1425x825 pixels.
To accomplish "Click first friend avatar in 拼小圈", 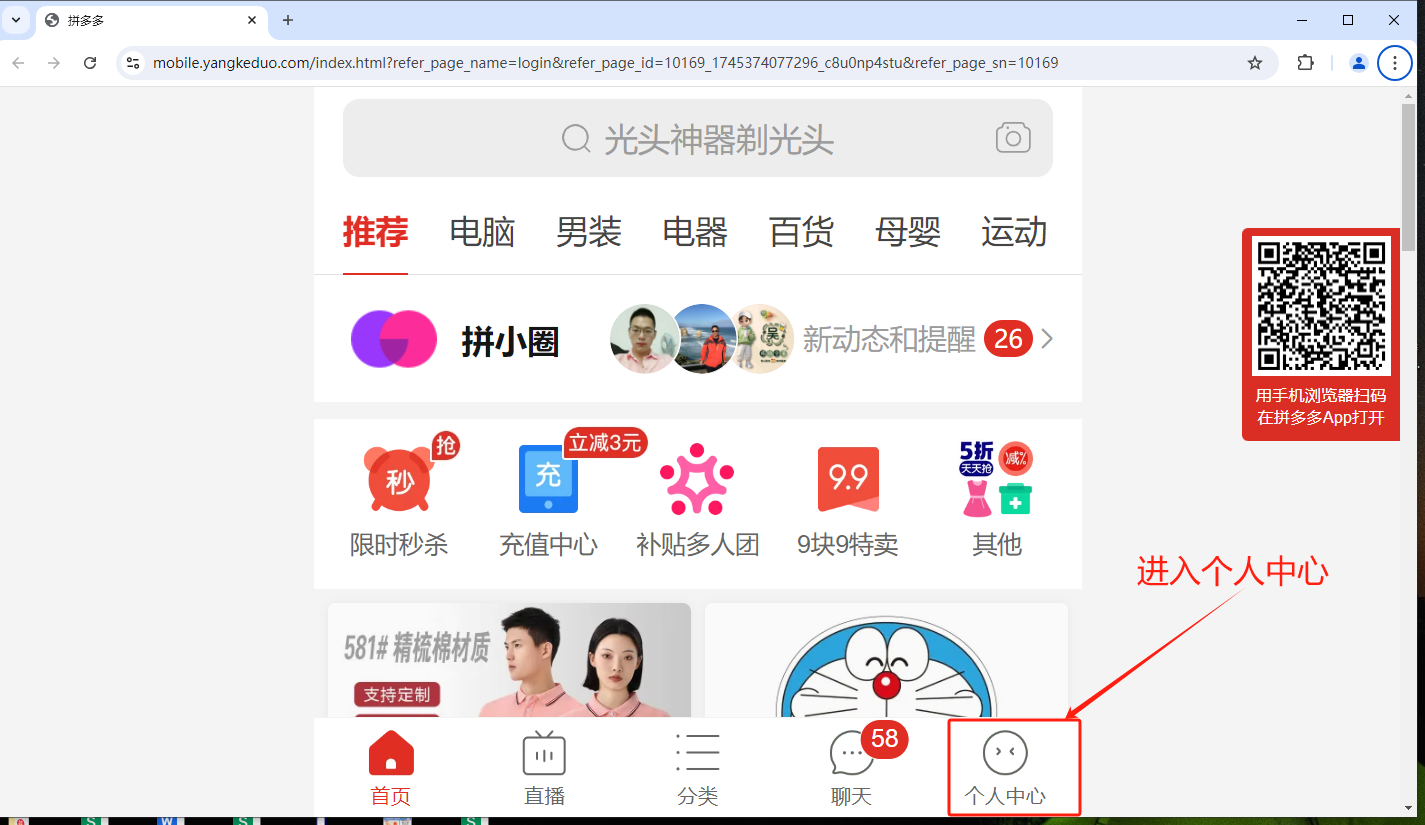I will point(645,339).
